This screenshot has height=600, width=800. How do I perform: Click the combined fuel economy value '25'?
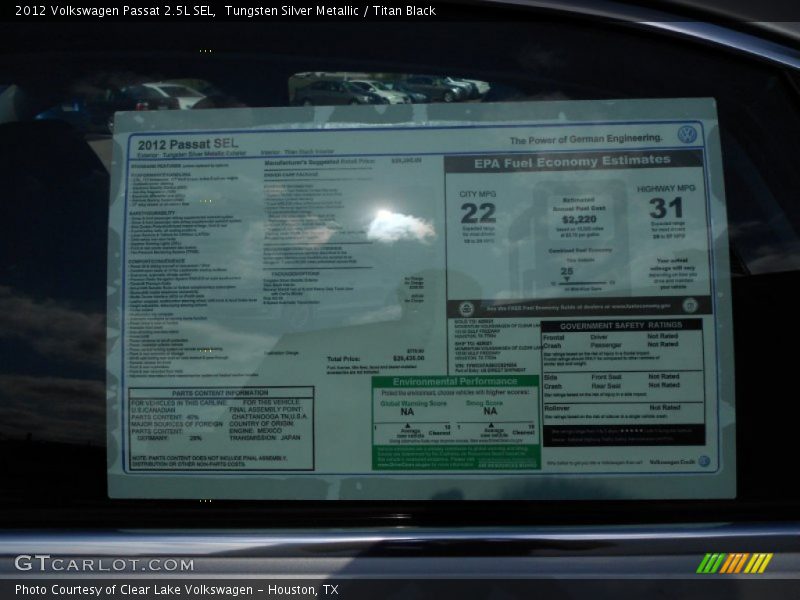(x=567, y=271)
